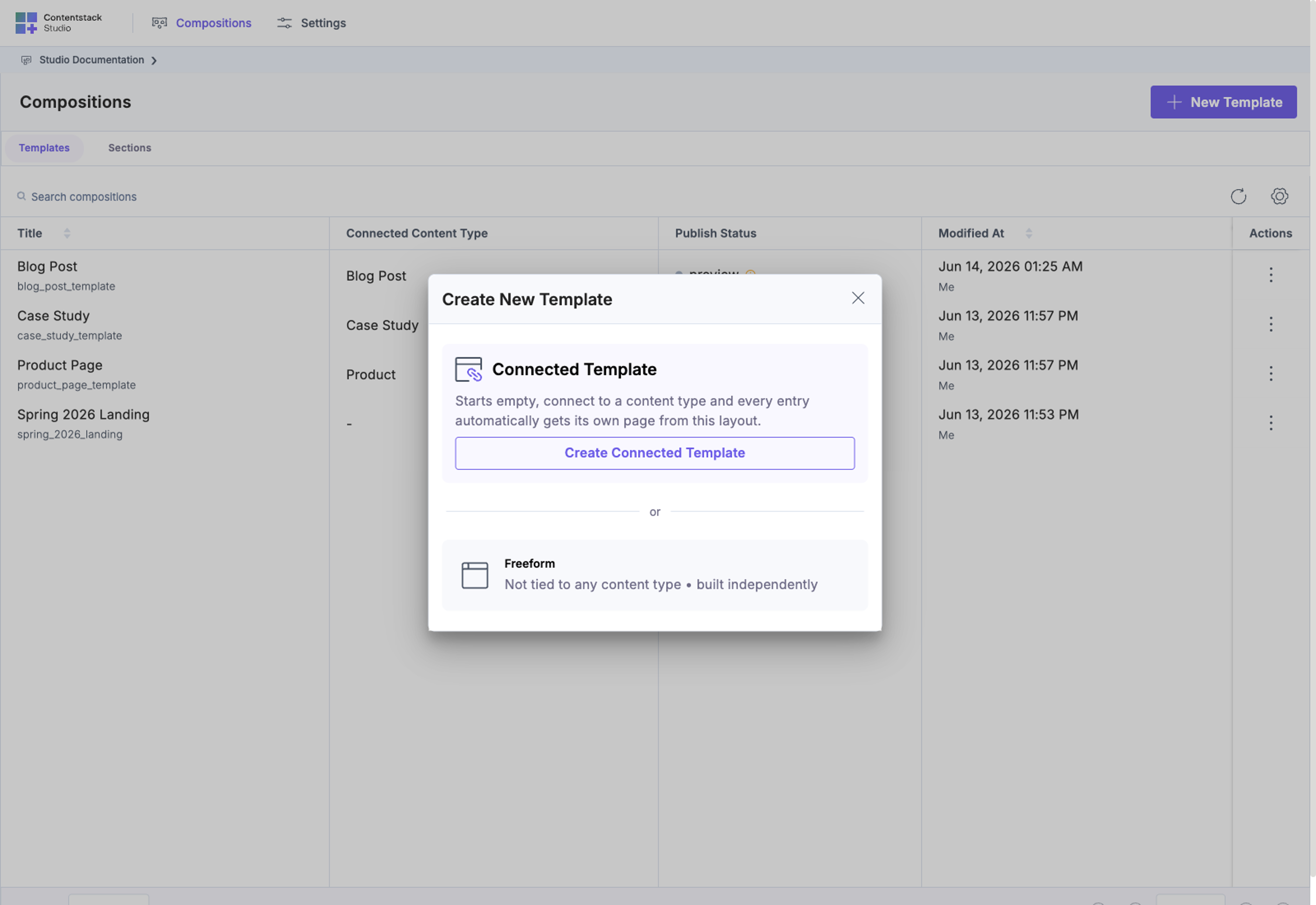Click the Connected Template heading
Viewport: 1316px width, 905px height.
[574, 369]
